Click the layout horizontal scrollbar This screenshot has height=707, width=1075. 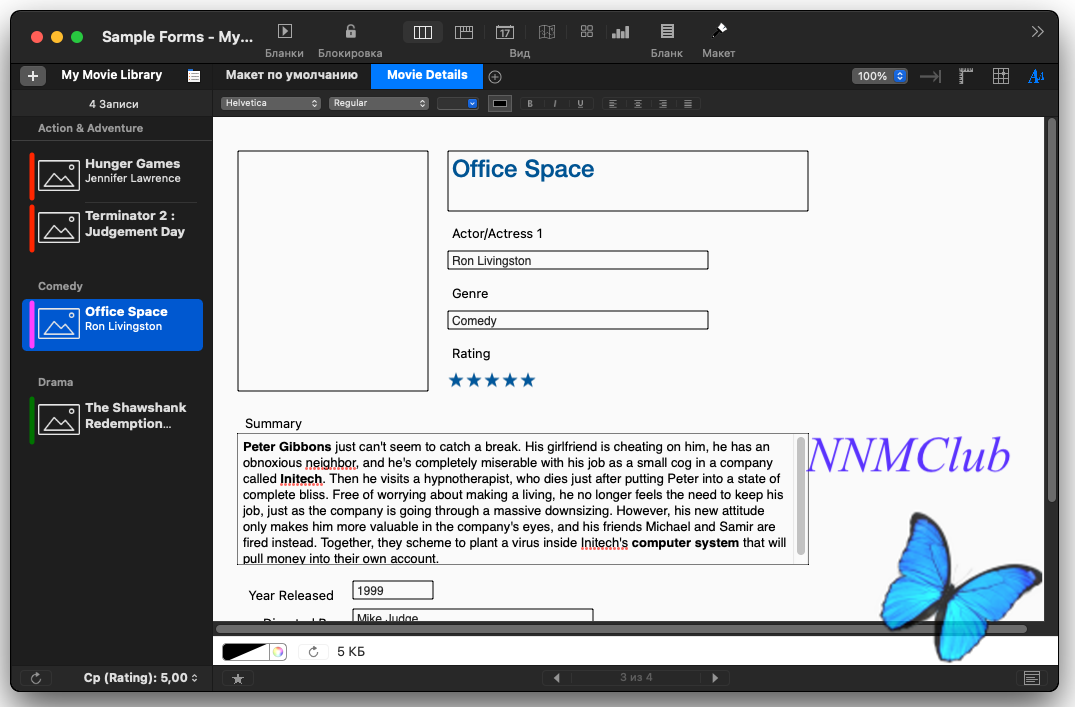[620, 629]
